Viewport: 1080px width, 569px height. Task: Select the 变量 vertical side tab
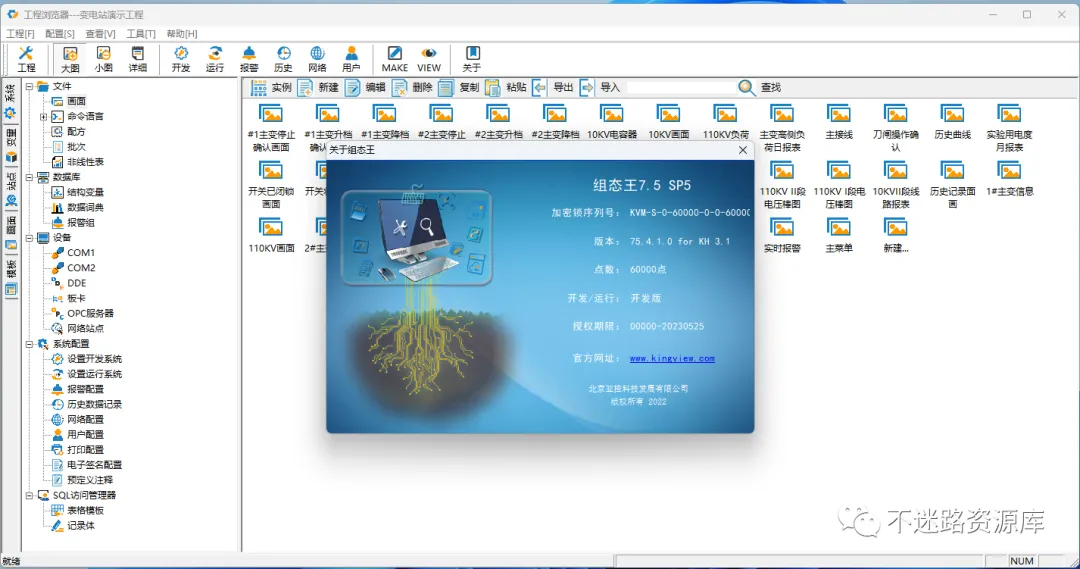click(x=10, y=145)
